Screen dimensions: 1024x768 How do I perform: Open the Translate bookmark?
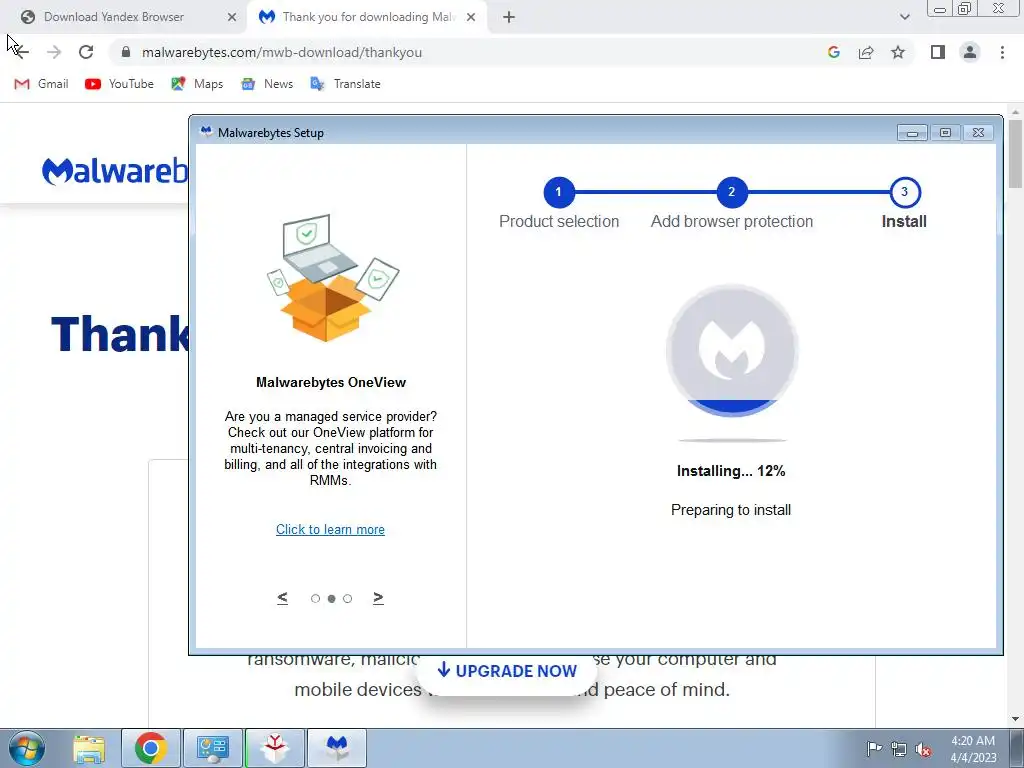click(x=345, y=84)
